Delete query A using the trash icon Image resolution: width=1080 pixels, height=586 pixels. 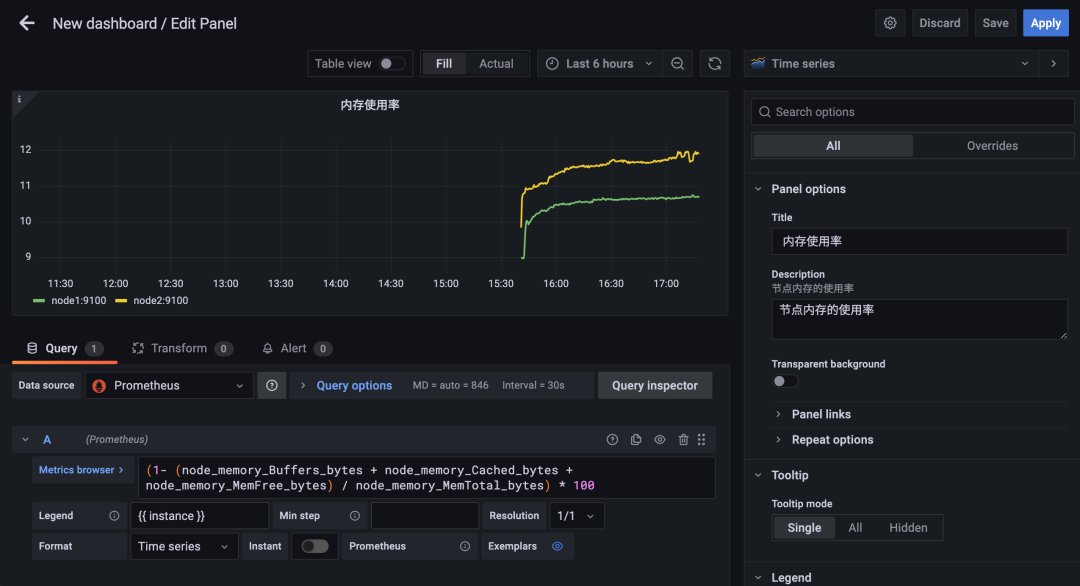(x=683, y=440)
